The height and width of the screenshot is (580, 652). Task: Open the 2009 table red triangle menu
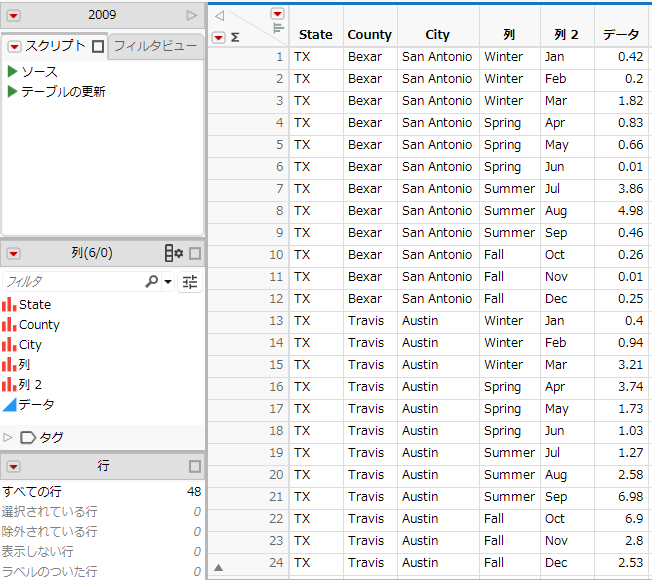pos(13,16)
